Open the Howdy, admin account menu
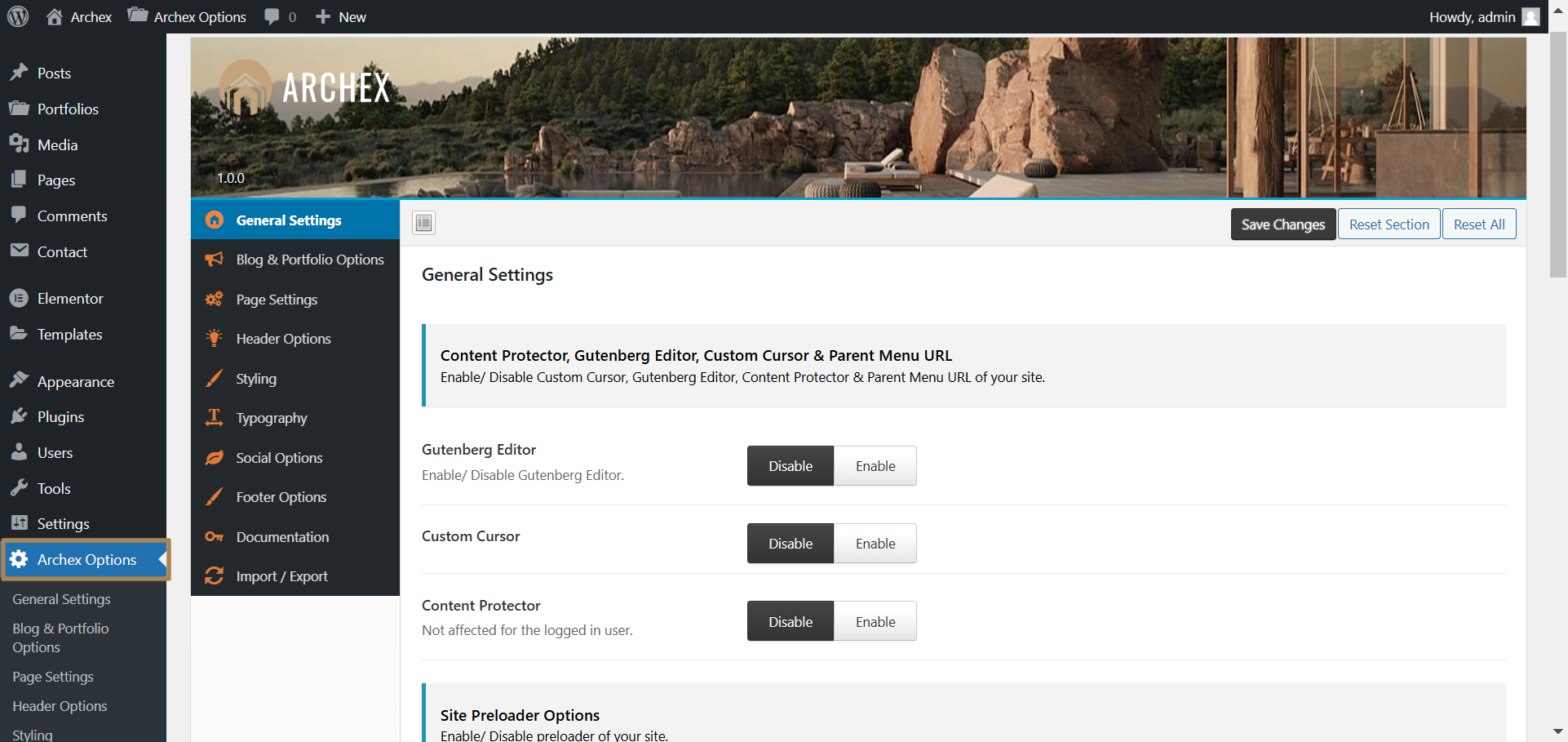Viewport: 1568px width, 742px height. tap(1484, 16)
